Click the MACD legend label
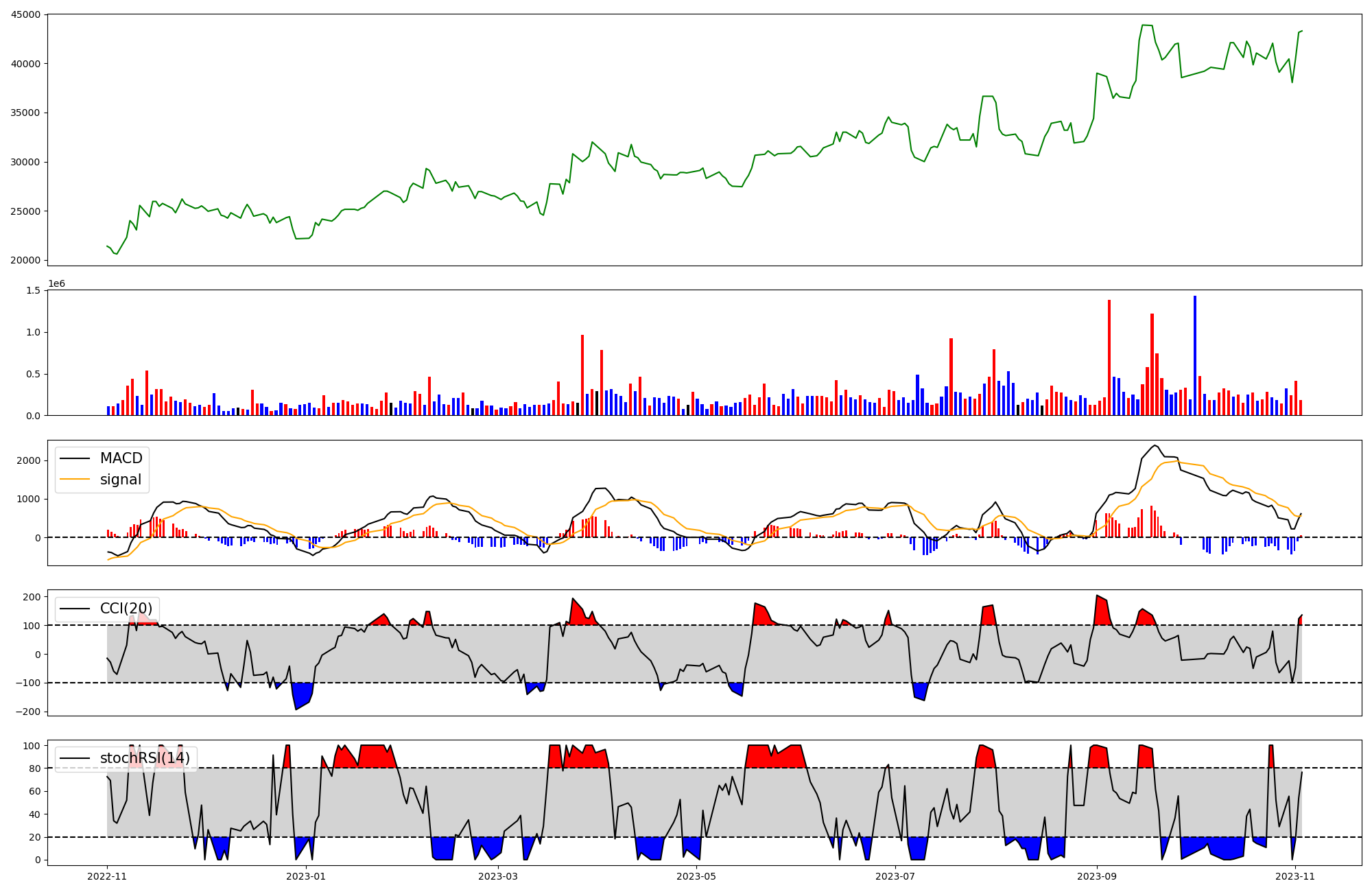Image resolution: width=1372 pixels, height=892 pixels. click(121, 458)
